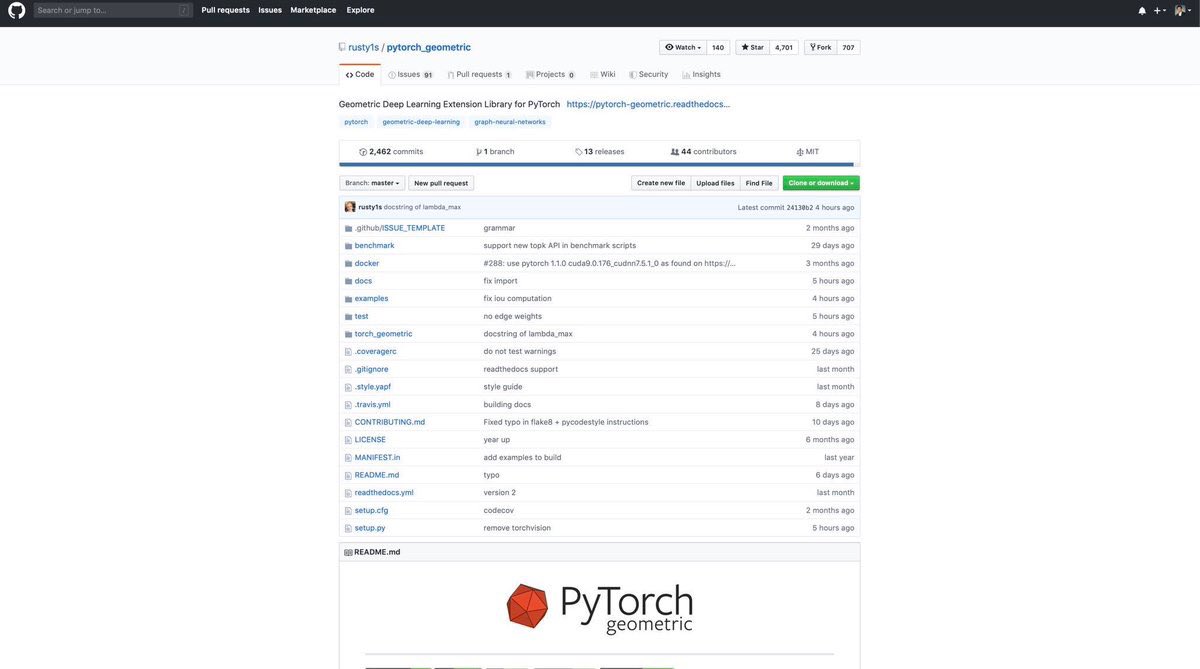
Task: Open the Branch: master dropdown
Action: pyautogui.click(x=372, y=183)
